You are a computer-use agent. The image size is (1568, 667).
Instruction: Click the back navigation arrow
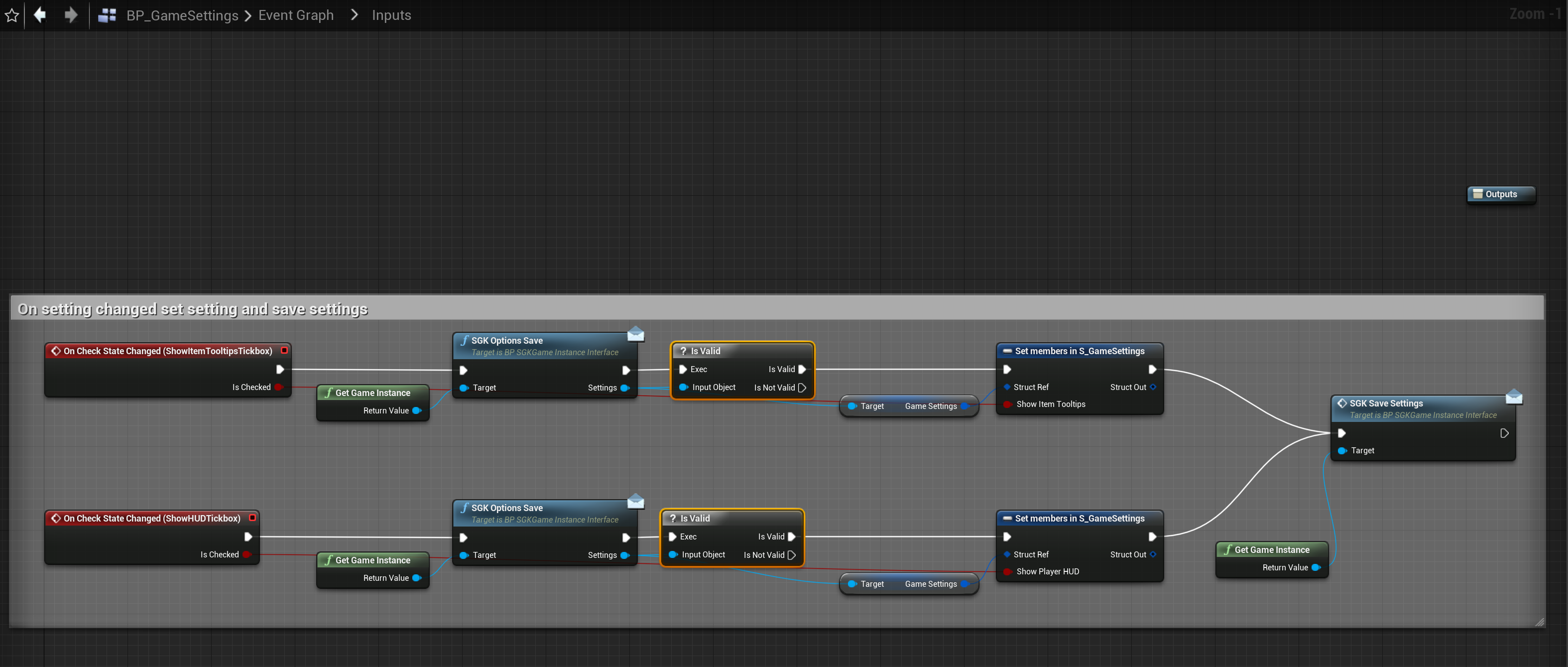40,14
